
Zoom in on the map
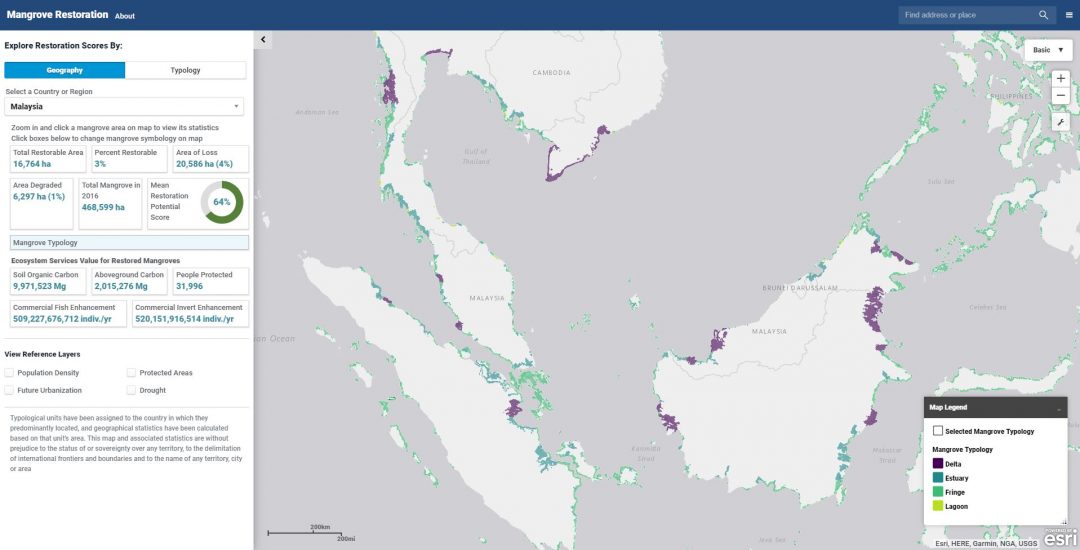(1061, 78)
